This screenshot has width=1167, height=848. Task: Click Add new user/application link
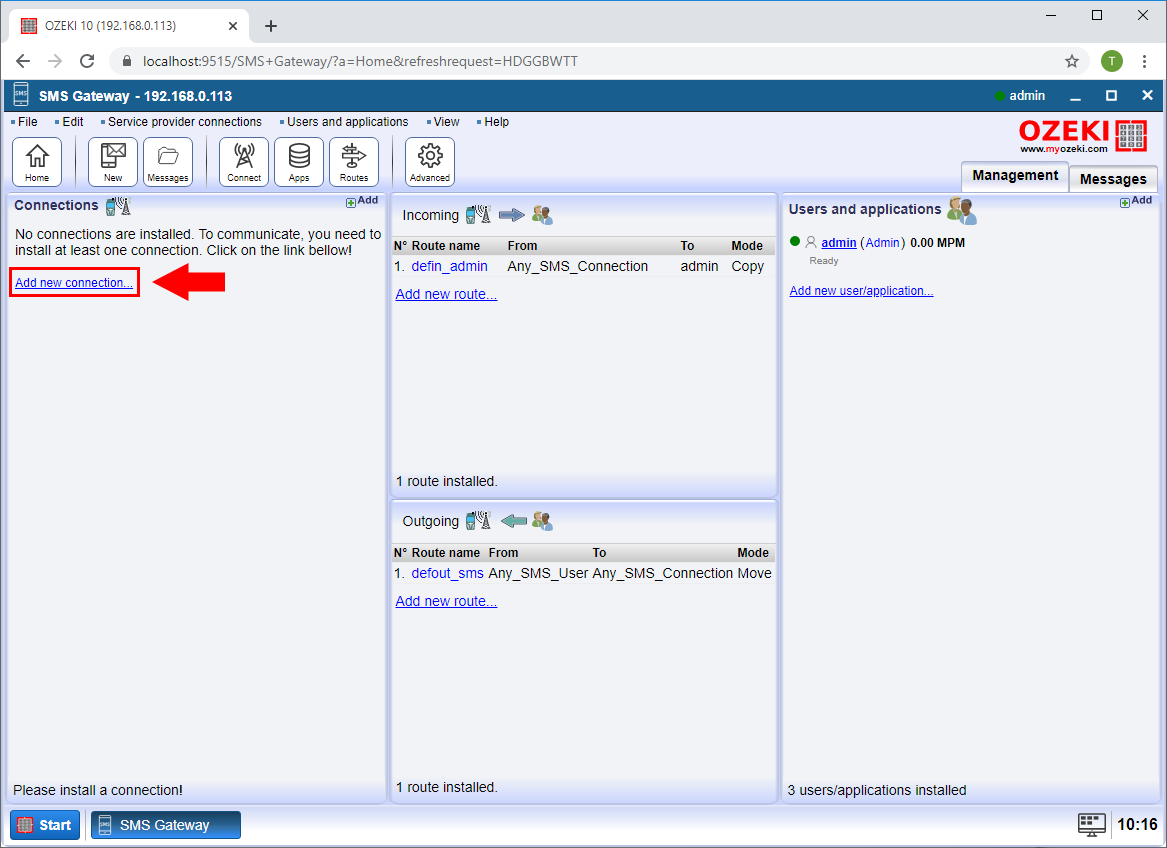(x=861, y=291)
